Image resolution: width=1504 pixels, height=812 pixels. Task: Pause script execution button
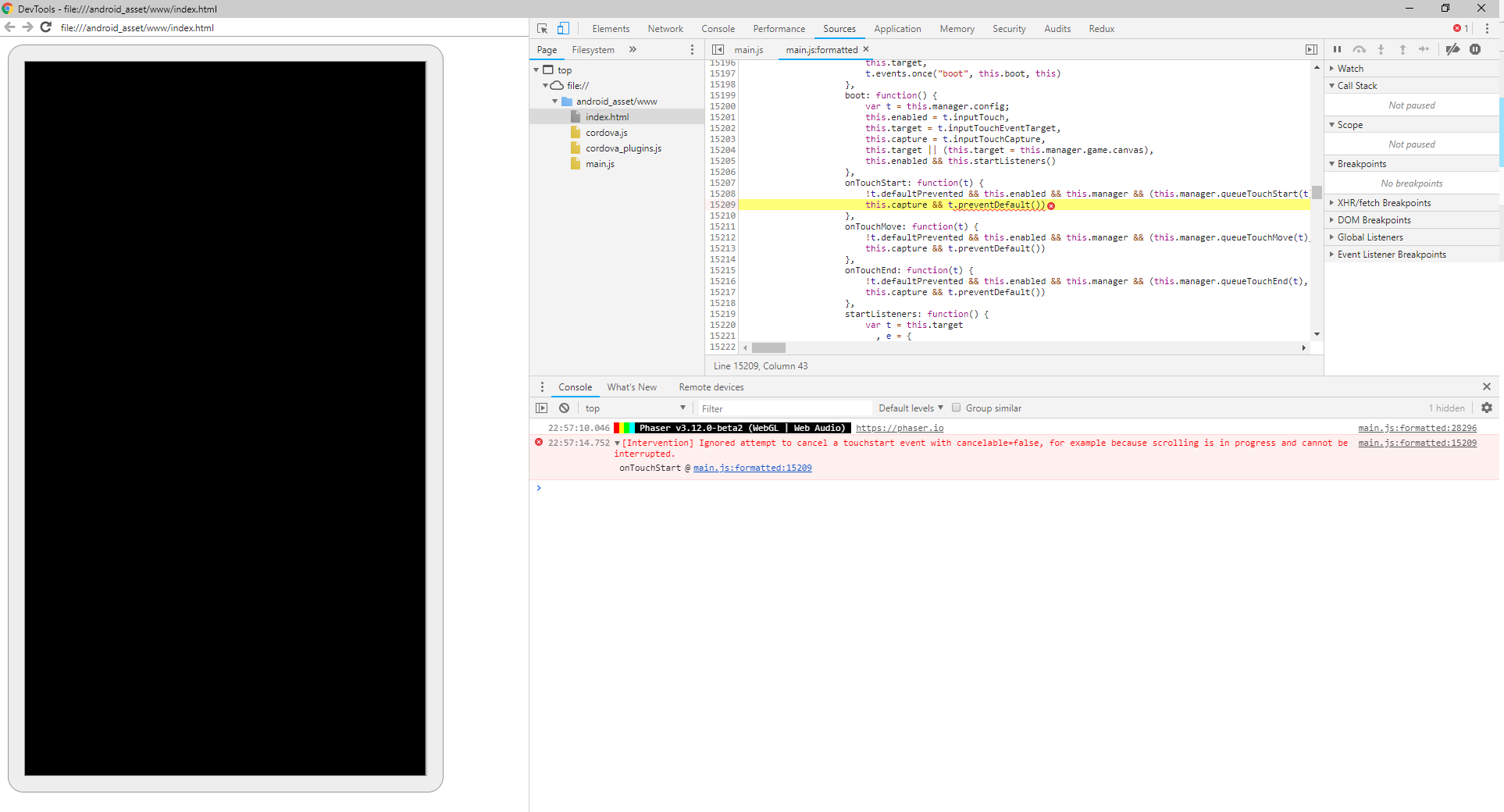(x=1337, y=49)
